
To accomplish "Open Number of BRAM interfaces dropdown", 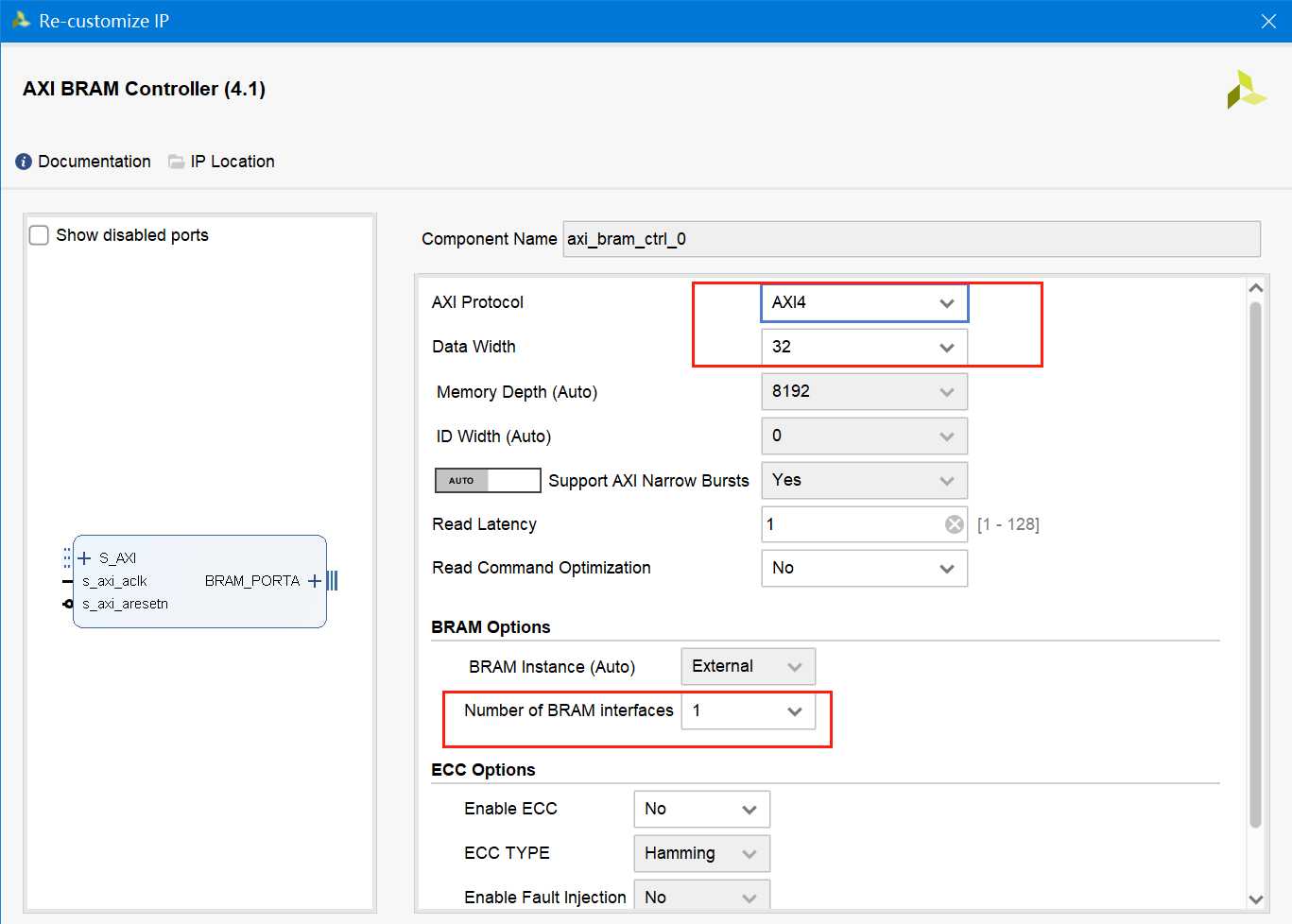I will click(749, 710).
